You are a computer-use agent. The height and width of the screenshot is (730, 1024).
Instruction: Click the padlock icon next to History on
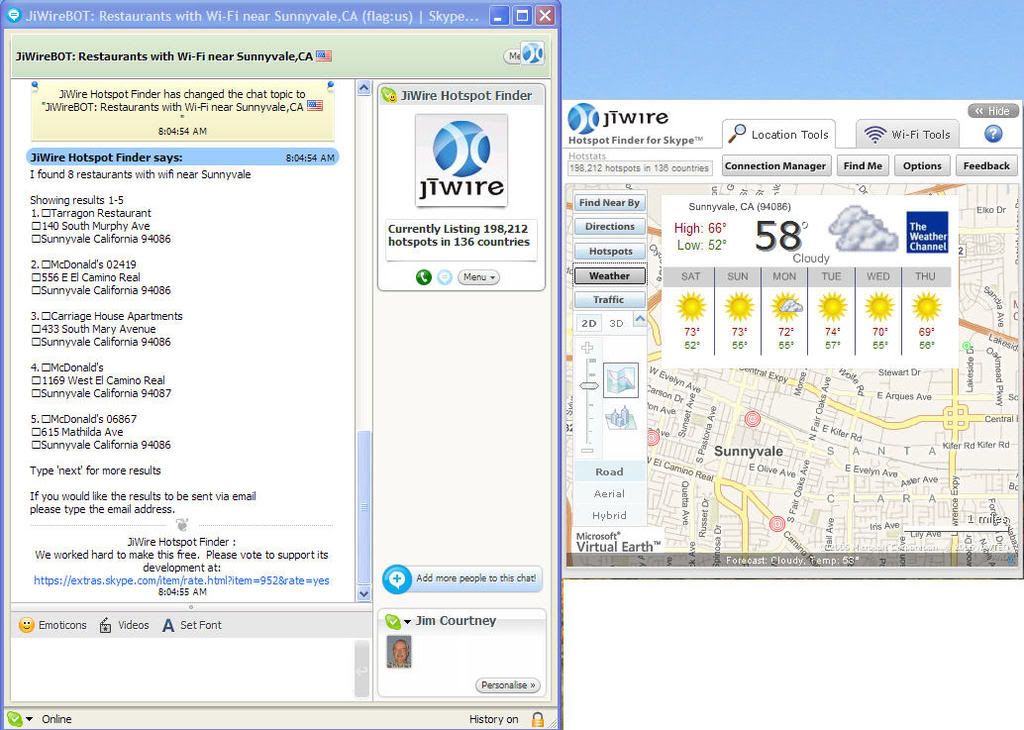(538, 719)
